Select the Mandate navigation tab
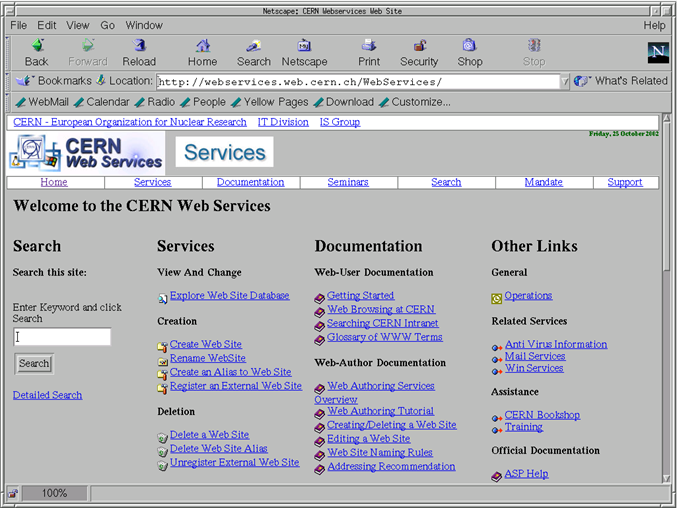 tap(544, 182)
